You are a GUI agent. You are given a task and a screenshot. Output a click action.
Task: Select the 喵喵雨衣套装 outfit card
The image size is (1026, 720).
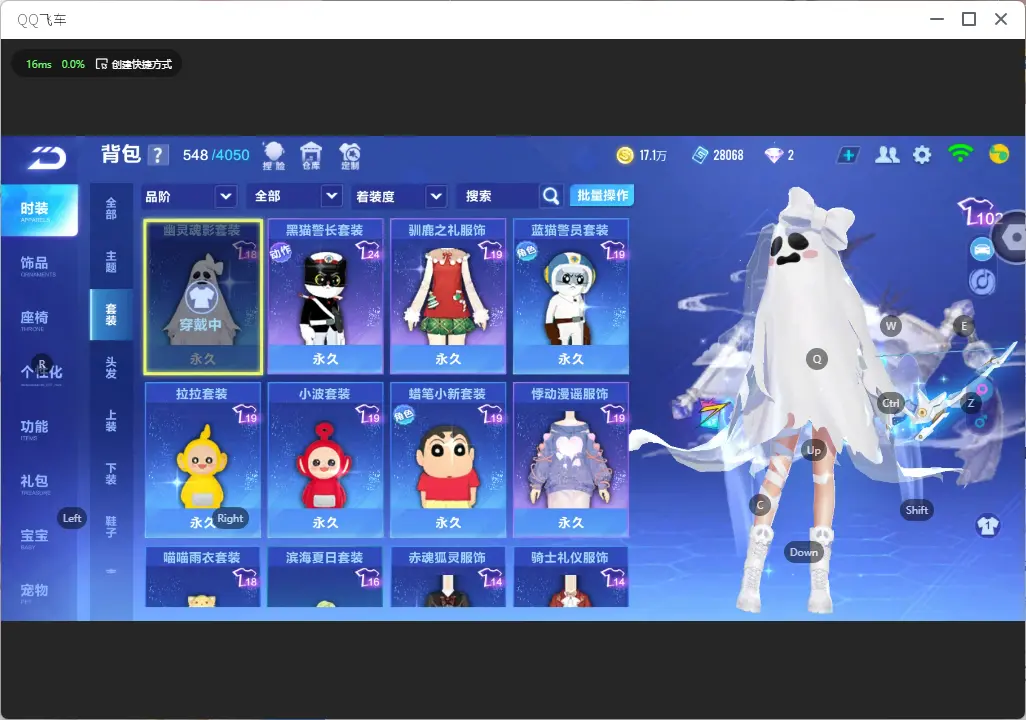(x=203, y=577)
